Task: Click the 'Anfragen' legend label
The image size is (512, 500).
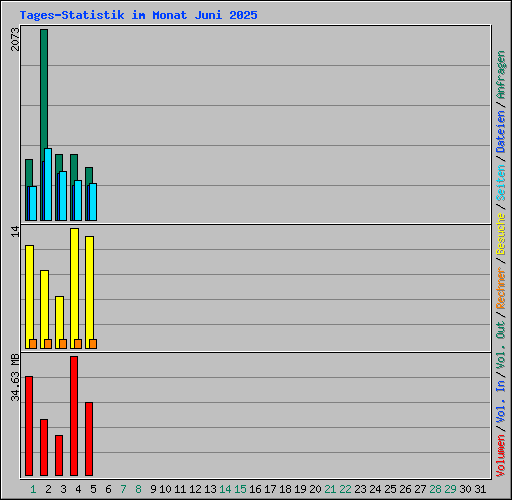Action: (x=501, y=75)
